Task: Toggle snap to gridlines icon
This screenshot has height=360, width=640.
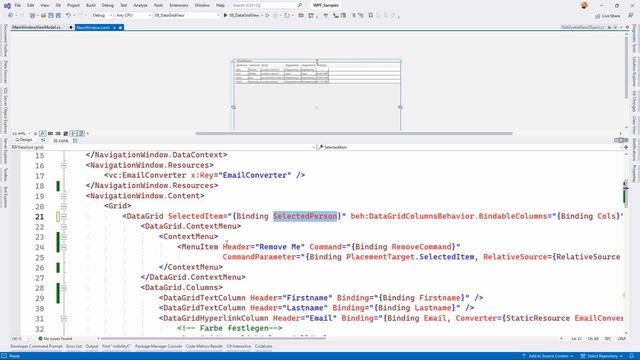Action: pyautogui.click(x=58, y=133)
